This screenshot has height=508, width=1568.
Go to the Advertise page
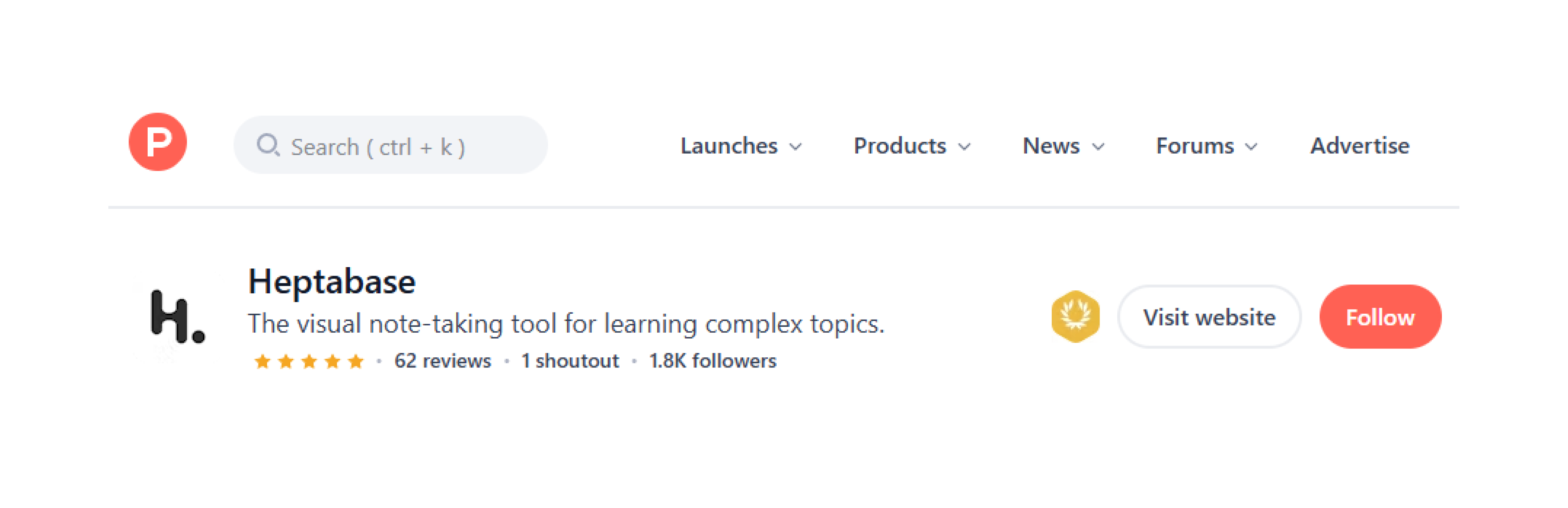point(1359,146)
